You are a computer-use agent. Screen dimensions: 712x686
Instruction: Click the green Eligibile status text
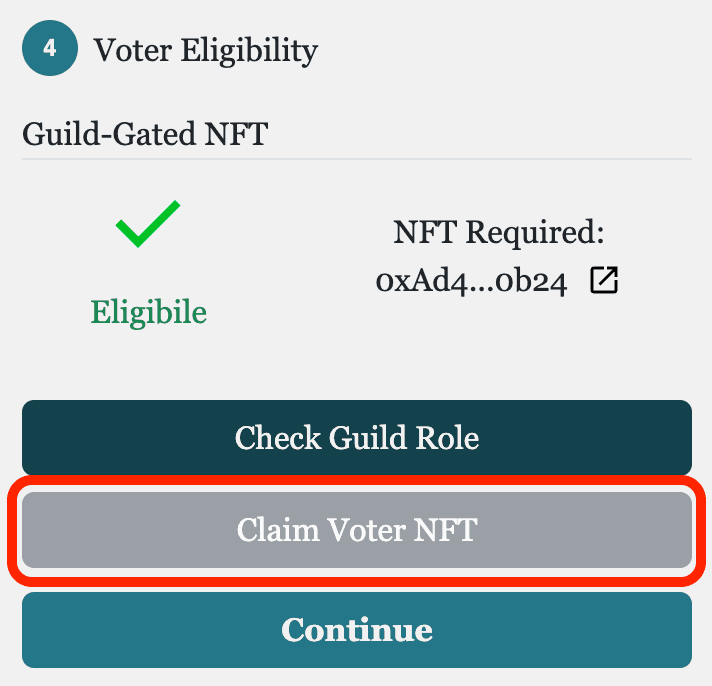148,312
